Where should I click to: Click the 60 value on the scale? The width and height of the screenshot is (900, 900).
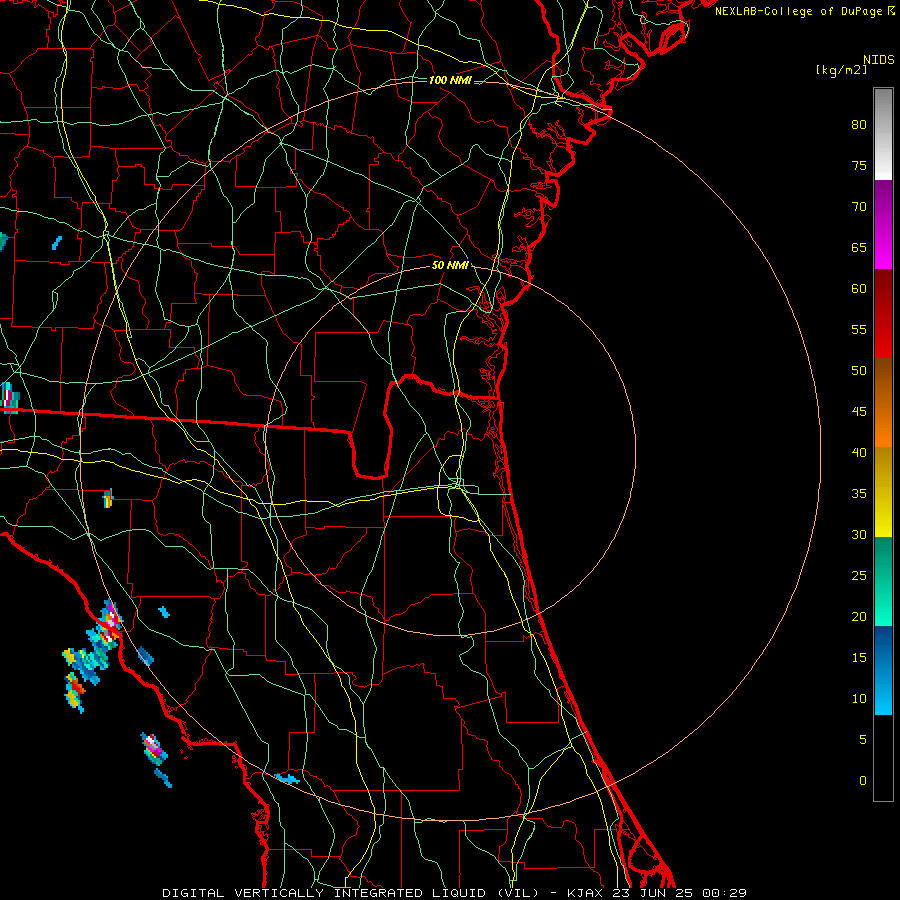859,289
